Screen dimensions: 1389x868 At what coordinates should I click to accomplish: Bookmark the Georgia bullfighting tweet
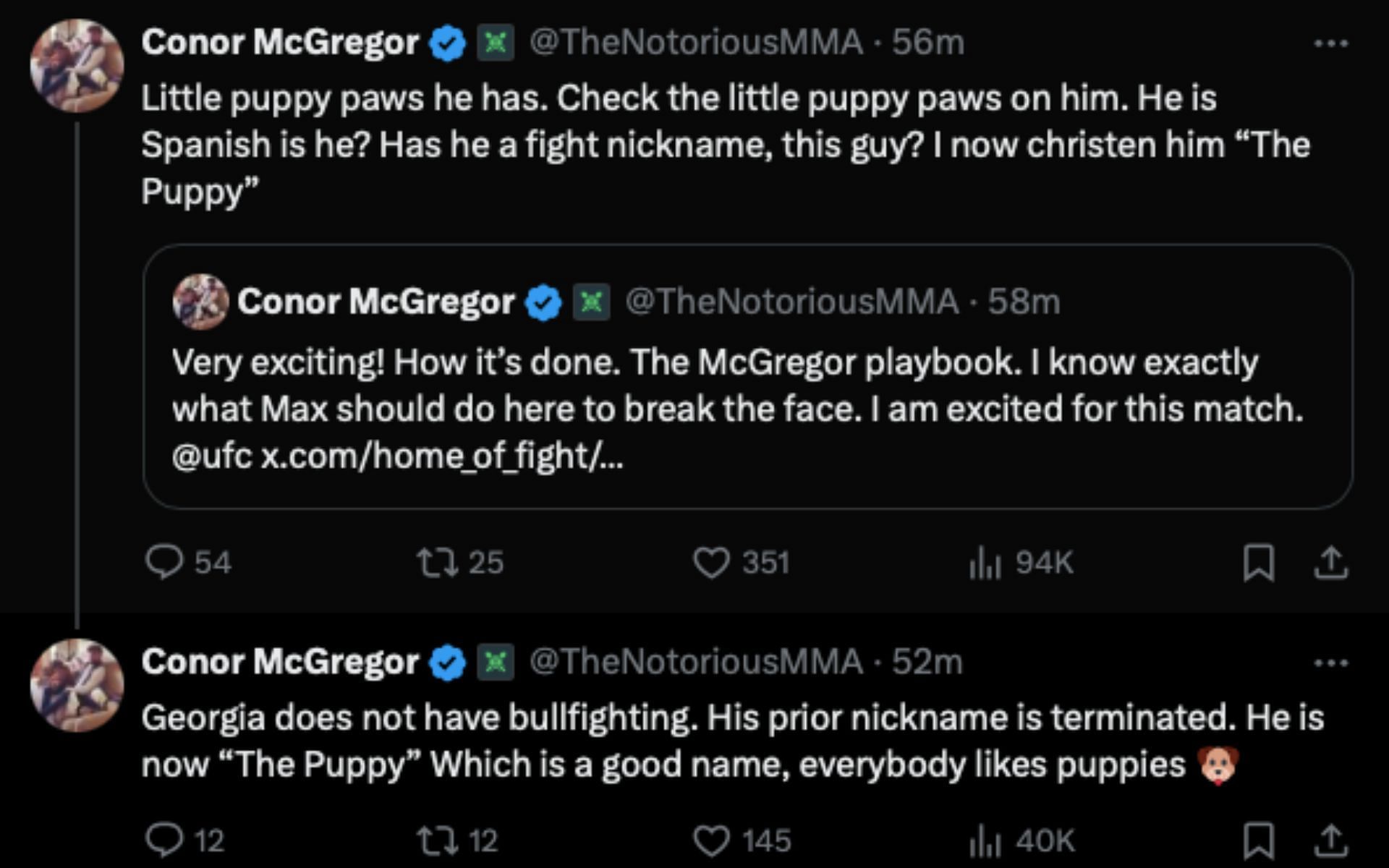tap(1259, 841)
